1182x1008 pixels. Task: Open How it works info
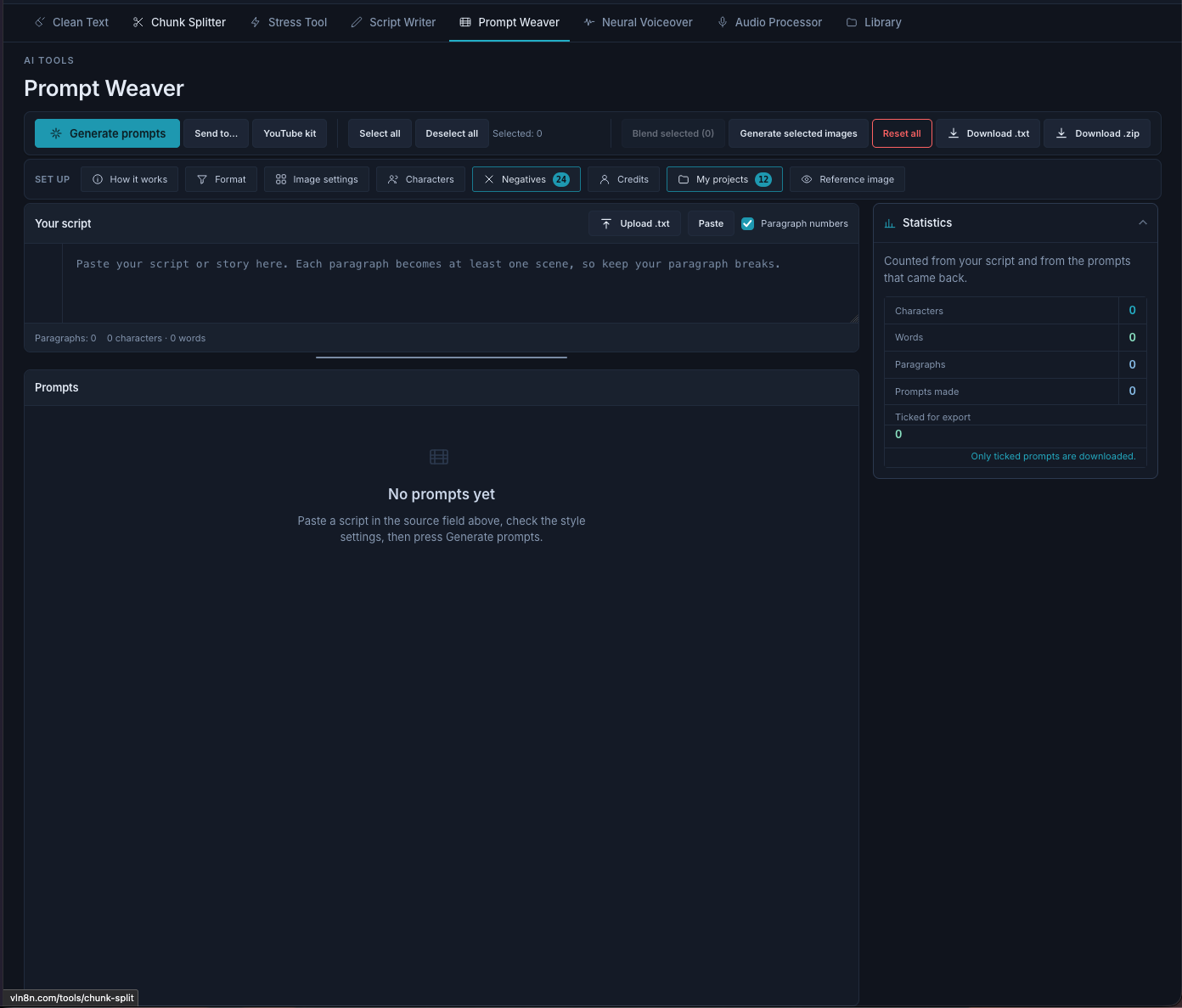(129, 179)
